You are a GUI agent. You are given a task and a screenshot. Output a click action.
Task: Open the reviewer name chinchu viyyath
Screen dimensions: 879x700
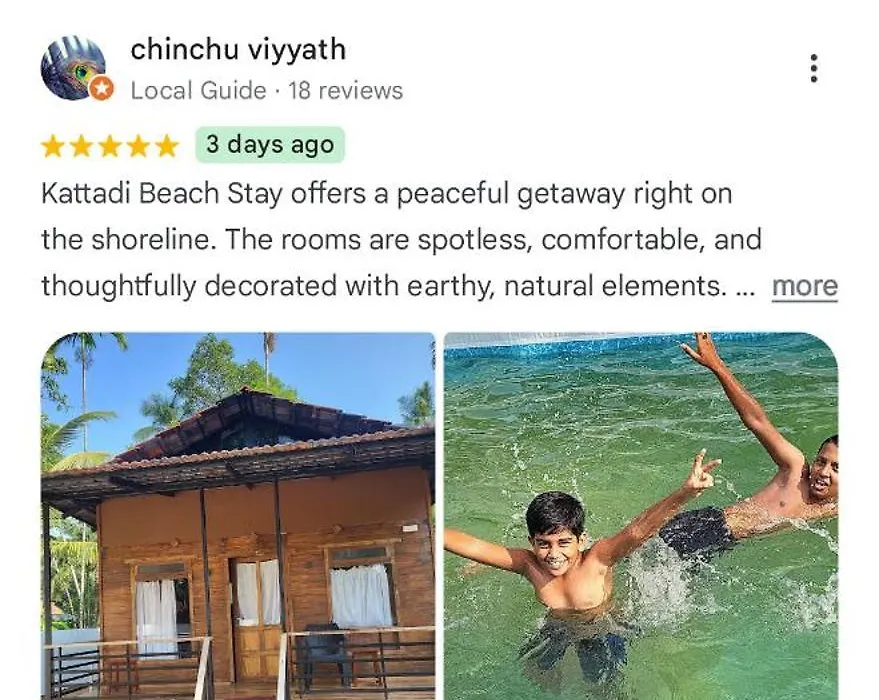point(238,49)
